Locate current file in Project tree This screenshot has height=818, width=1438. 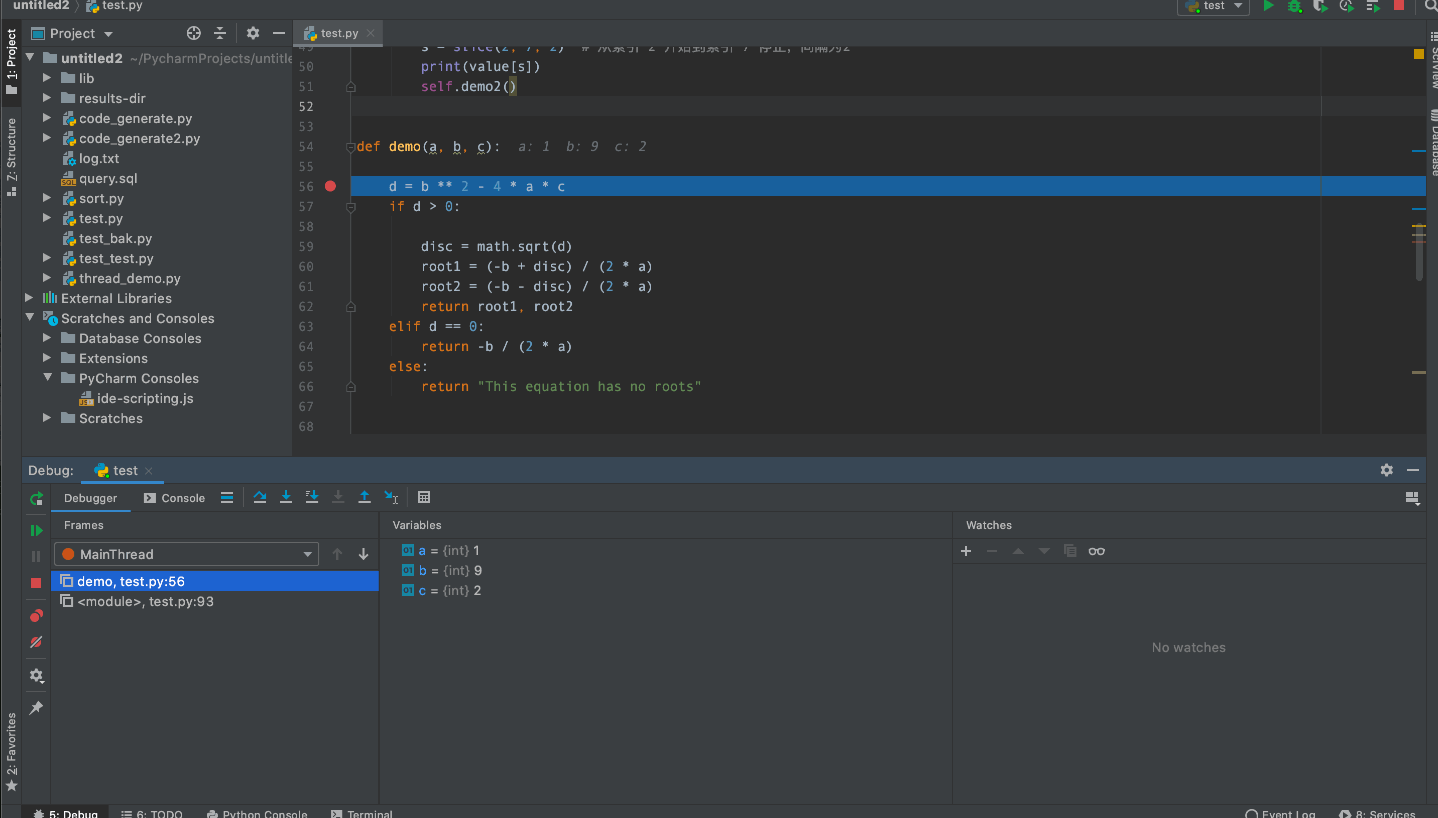point(194,33)
